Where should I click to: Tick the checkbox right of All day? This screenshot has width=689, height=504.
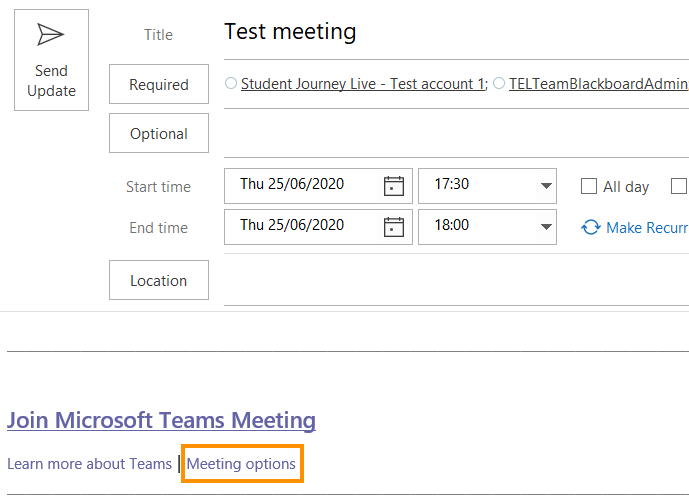click(680, 186)
